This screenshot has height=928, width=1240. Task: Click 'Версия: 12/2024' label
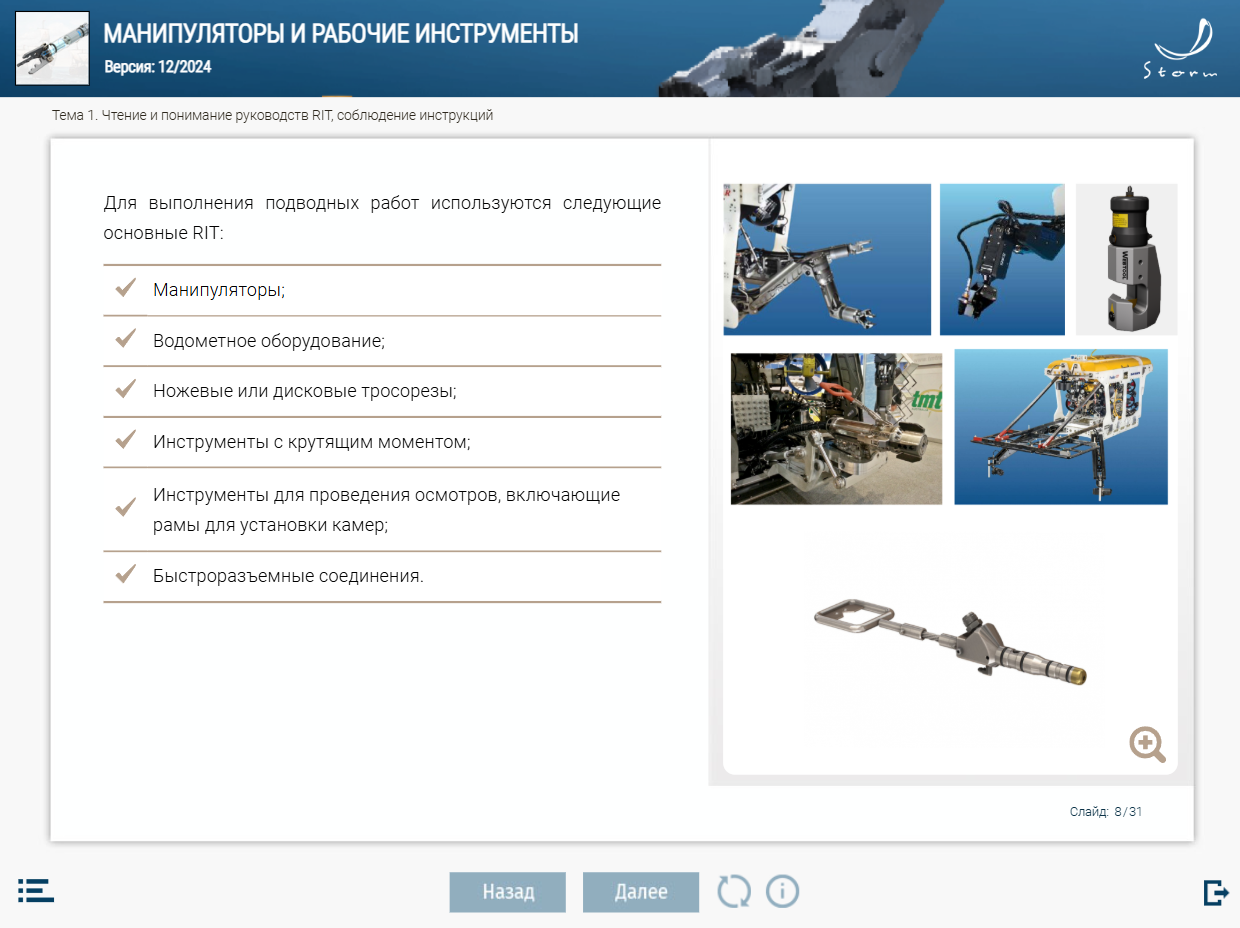[158, 68]
